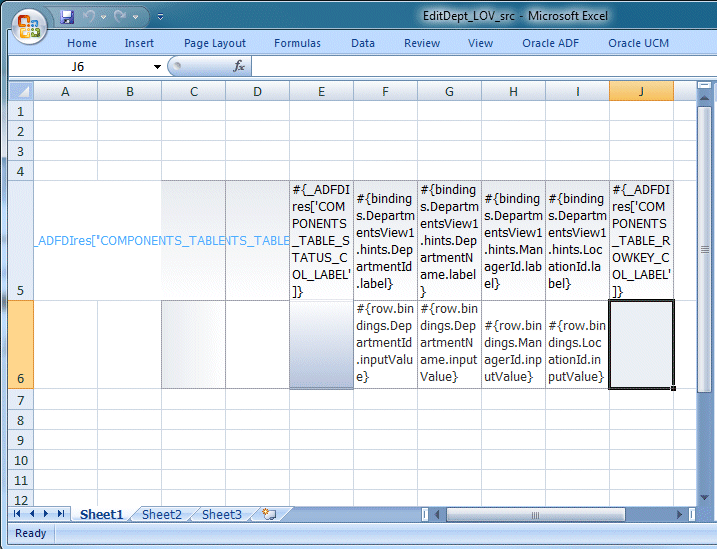717x549 pixels.
Task: Go to last sheet navigation arrow
Action: pyautogui.click(x=61, y=514)
